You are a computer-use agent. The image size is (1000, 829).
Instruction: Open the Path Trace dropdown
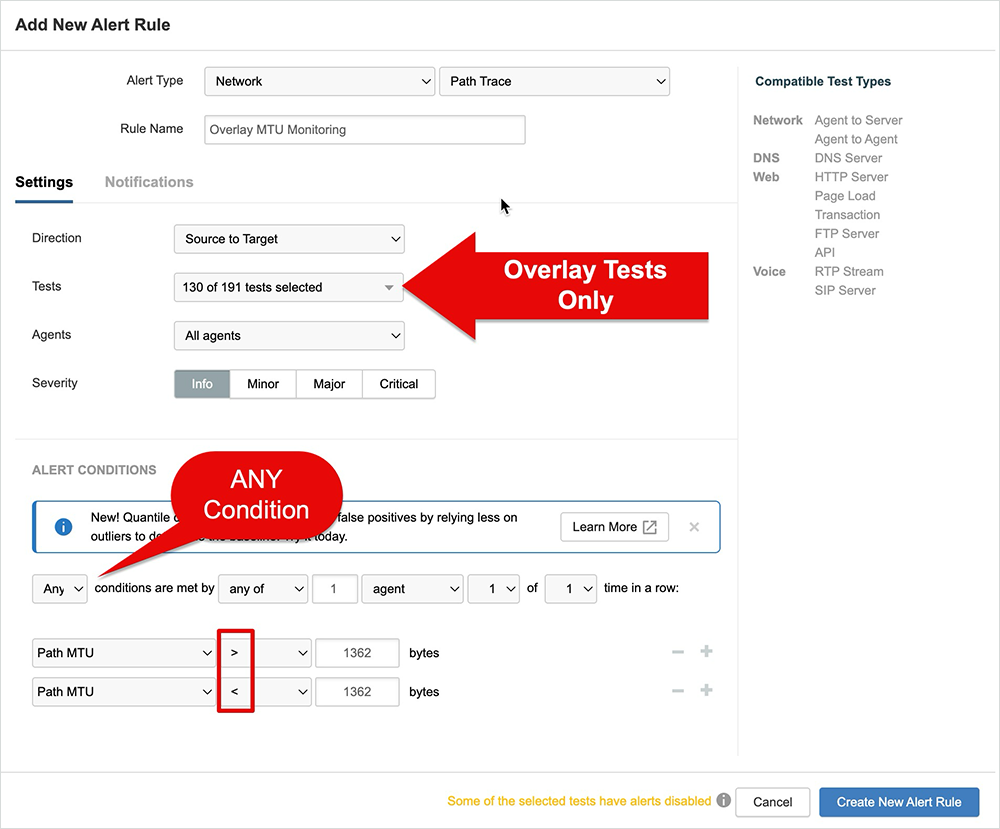point(554,82)
